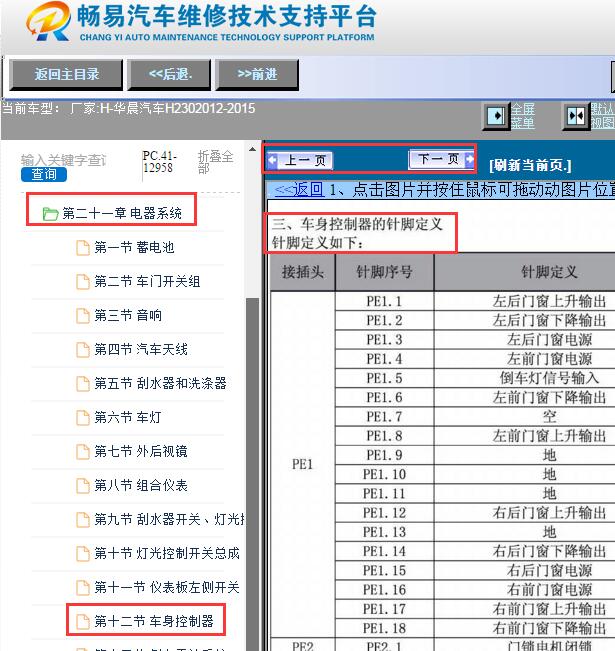Click the page icon beside 第三节 音响

tap(83, 316)
